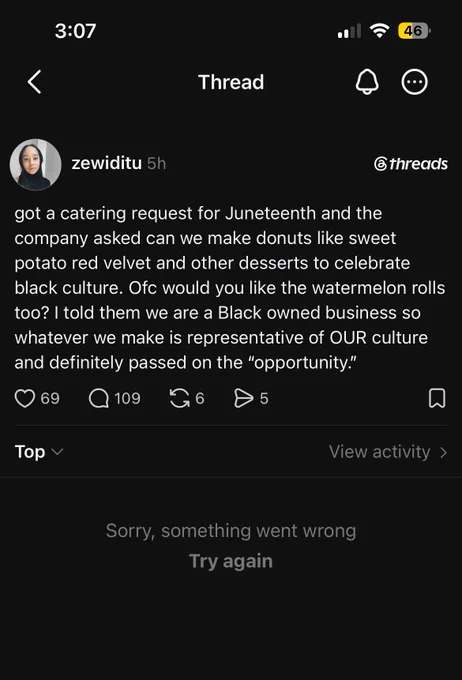Screen dimensions: 462x680
Task: Click the chevron next to Top
Action: 57,452
